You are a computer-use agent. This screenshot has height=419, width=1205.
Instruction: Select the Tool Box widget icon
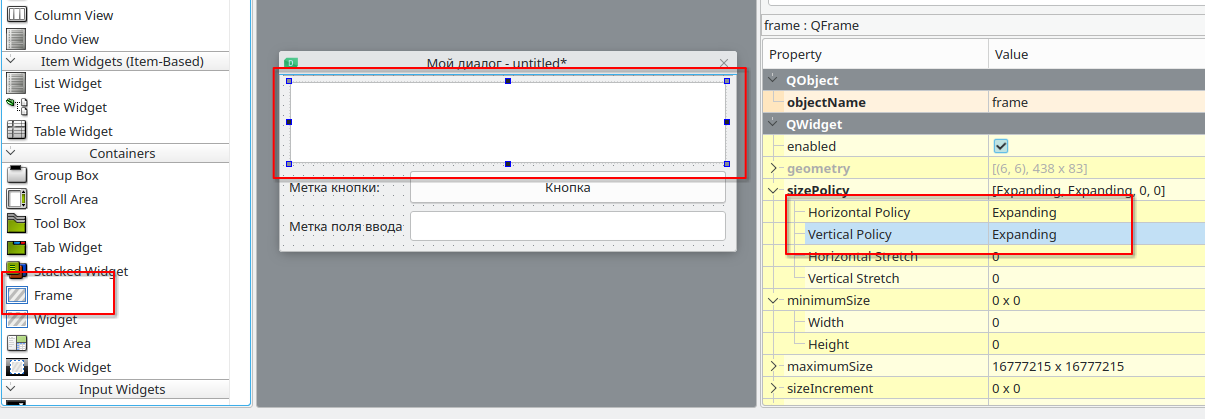[x=16, y=223]
